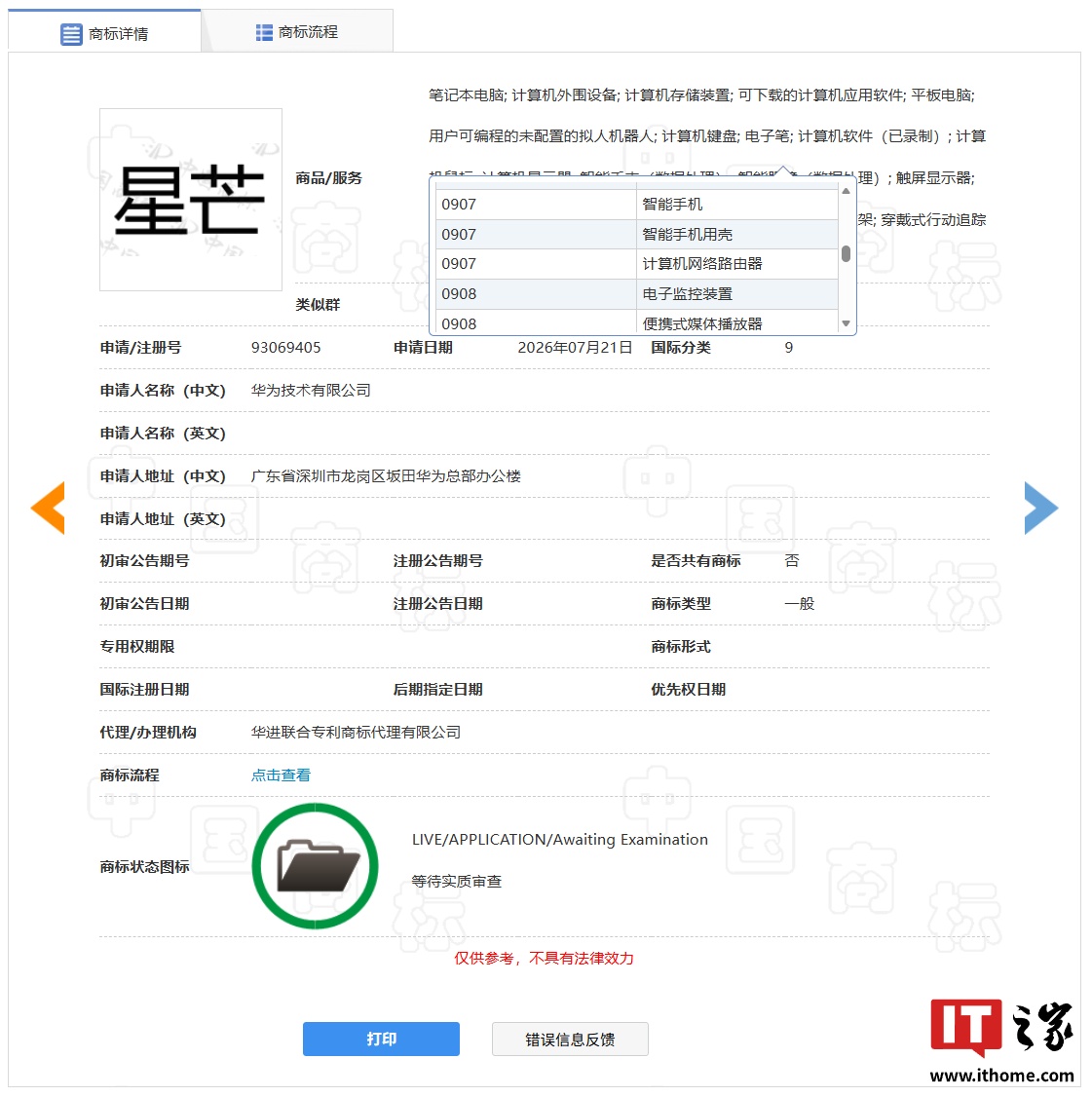Click the 类似群 label
The height and width of the screenshot is (1097, 1092).
318,305
